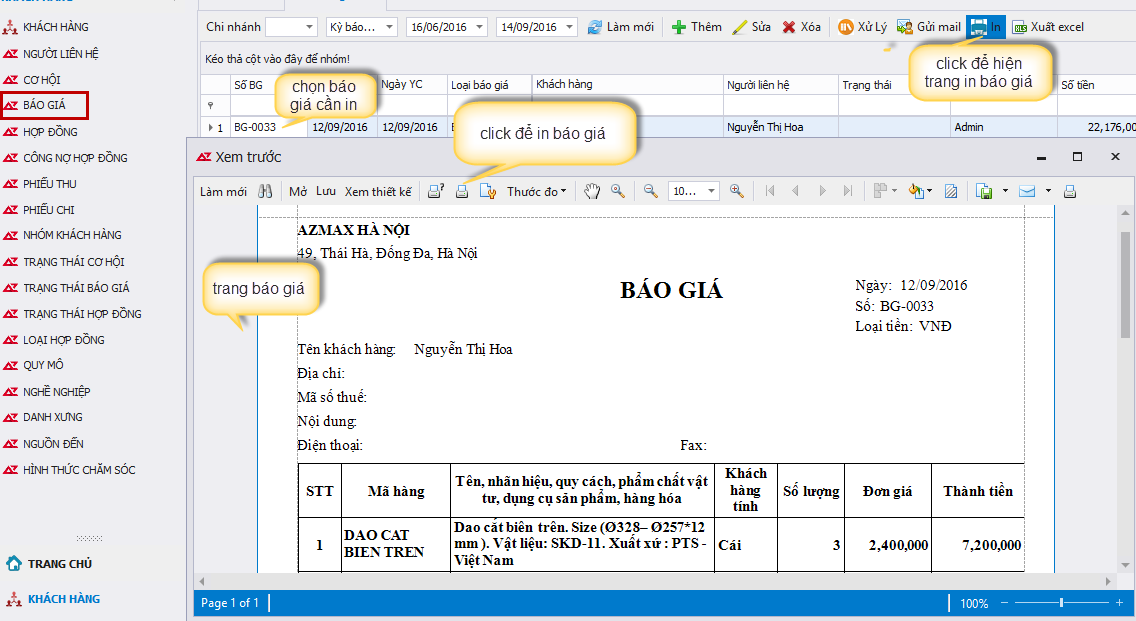1136x621 pixels.
Task: Click the send via e-mail icon
Action: click(x=1027, y=191)
